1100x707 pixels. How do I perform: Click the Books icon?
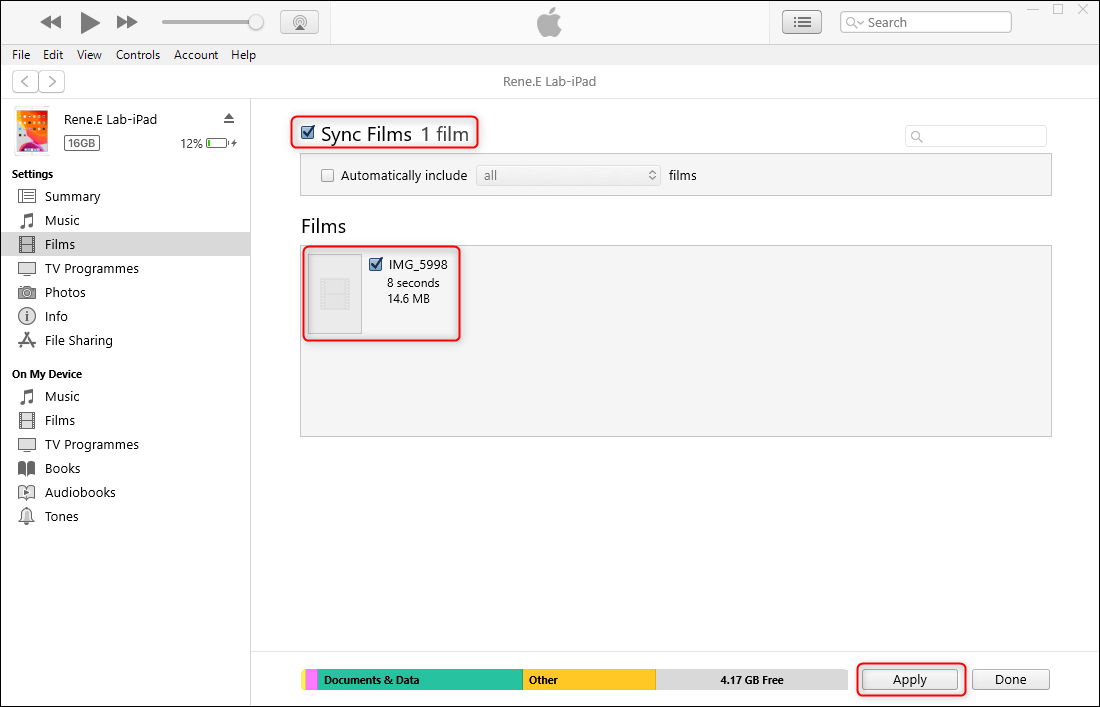(x=27, y=469)
